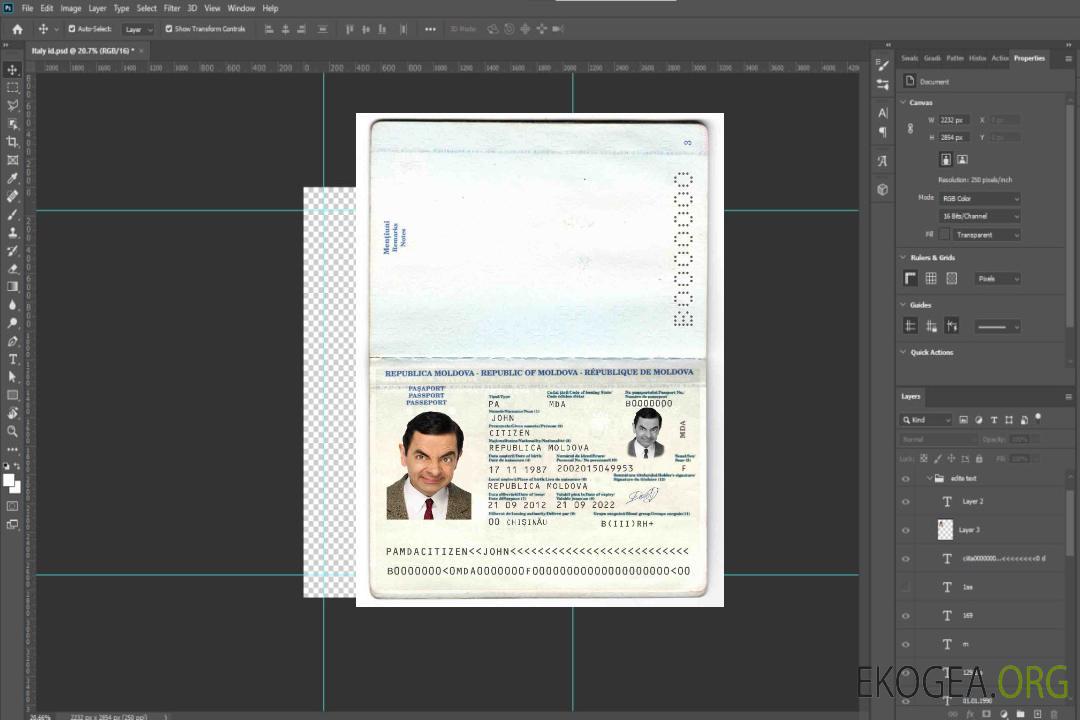The width and height of the screenshot is (1080, 720).
Task: Select the Eraser tool
Action: point(12,269)
